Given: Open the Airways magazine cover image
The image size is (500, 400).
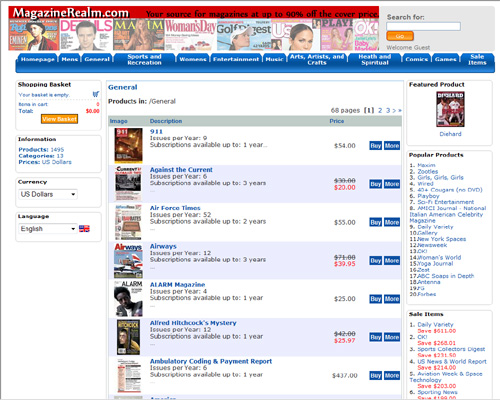Looking at the screenshot, I should click(128, 260).
